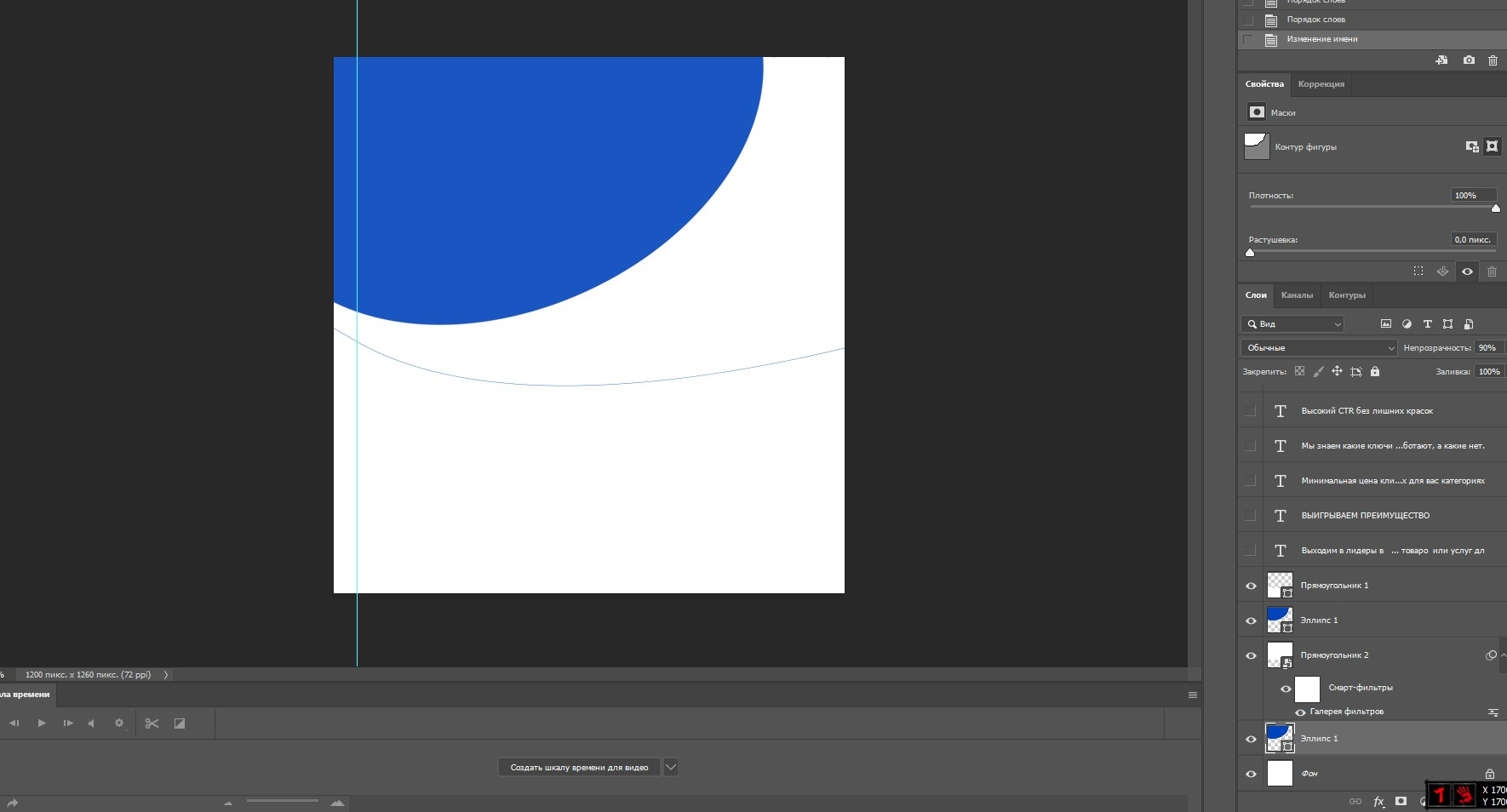This screenshot has width=1507, height=812.
Task: Hide the Прямоугольник 1 layer
Action: (1251, 586)
